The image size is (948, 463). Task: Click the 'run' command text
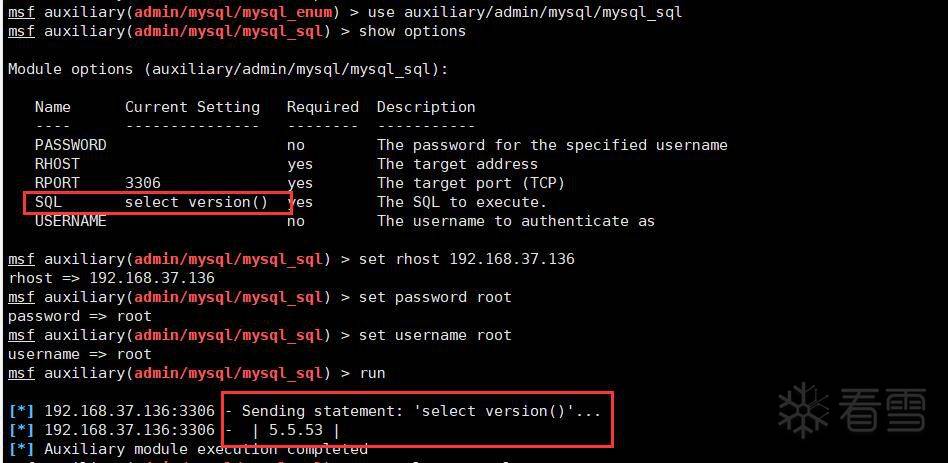tap(372, 373)
